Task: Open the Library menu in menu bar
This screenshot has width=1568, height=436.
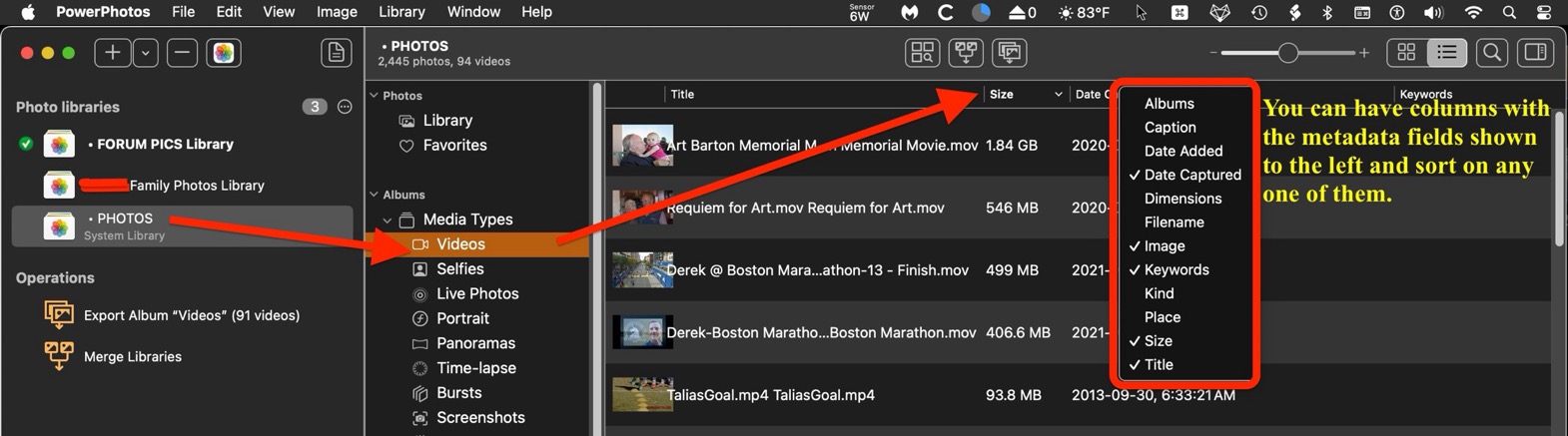Action: [401, 12]
